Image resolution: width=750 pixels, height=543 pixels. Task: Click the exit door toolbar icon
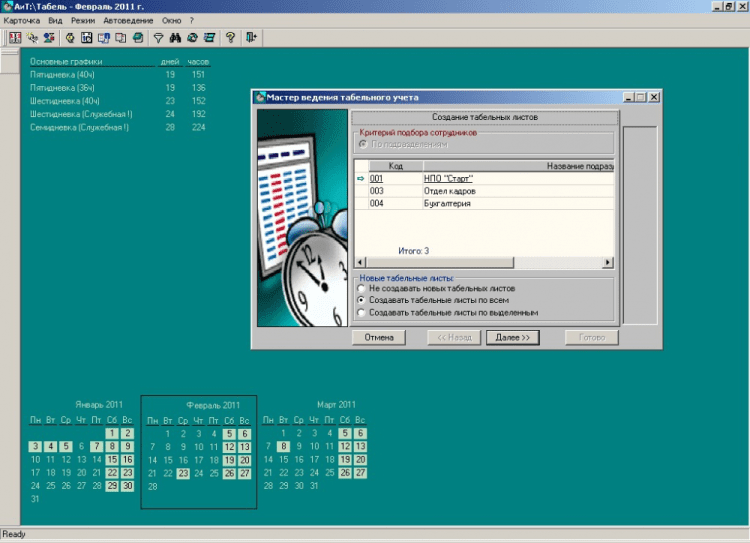point(250,38)
